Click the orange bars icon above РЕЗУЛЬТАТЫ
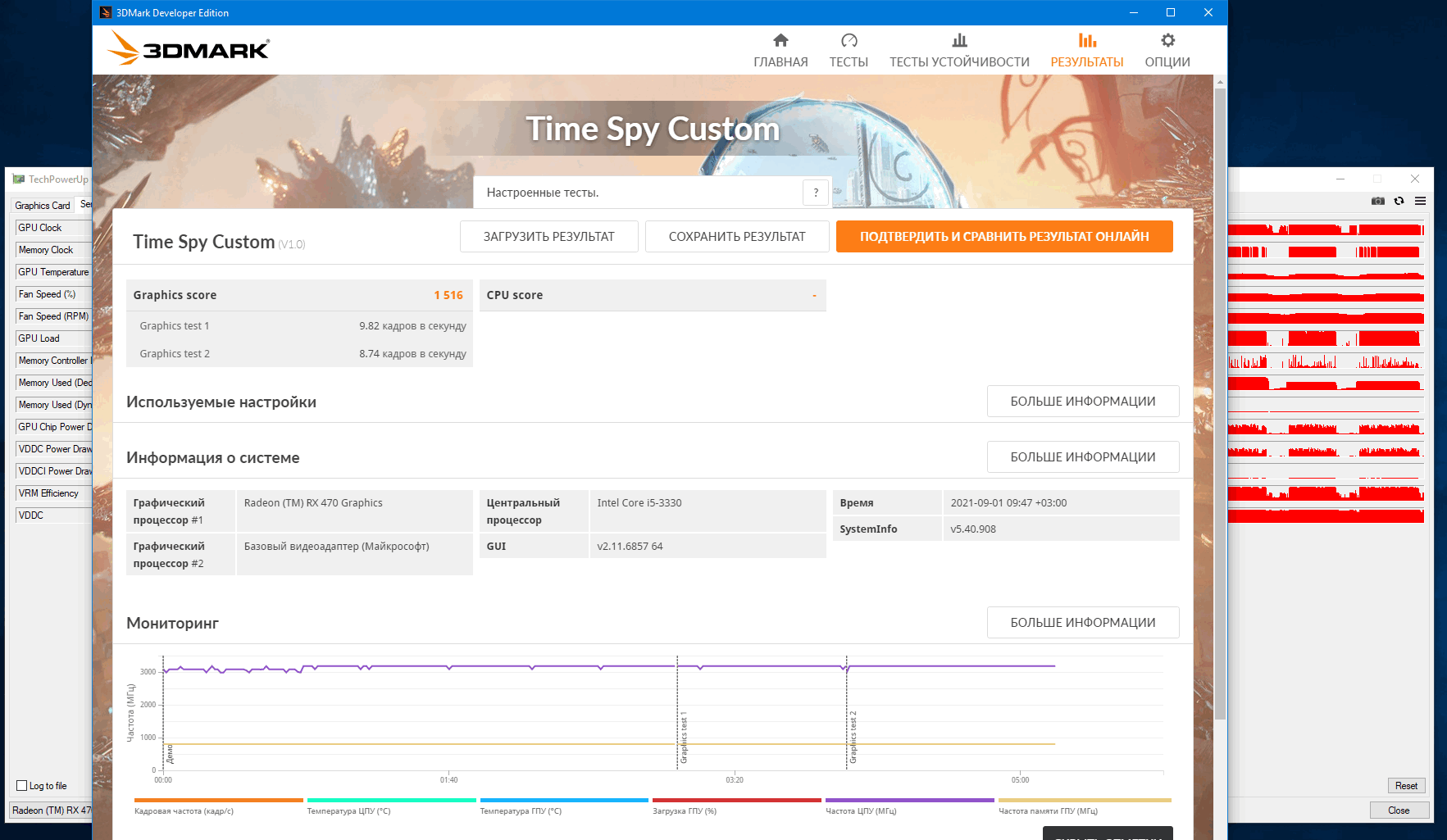This screenshot has width=1447, height=840. click(x=1087, y=40)
